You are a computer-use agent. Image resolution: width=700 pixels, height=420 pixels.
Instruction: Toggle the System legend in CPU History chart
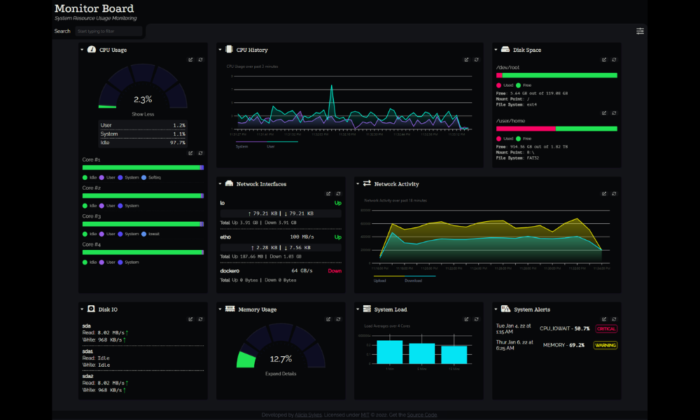pos(242,146)
